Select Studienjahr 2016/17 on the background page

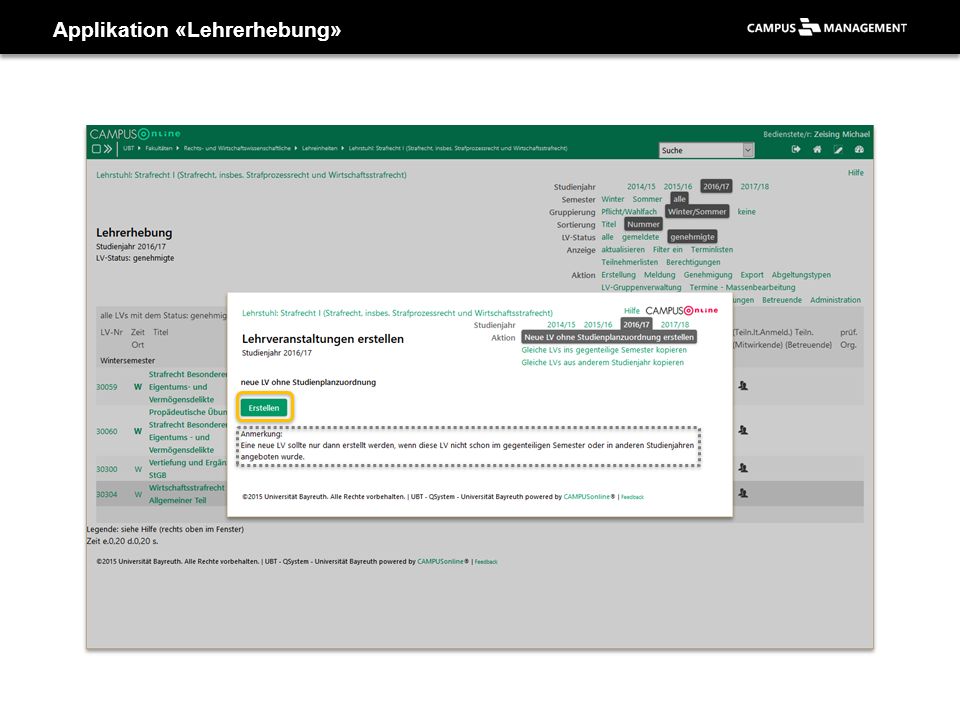(716, 186)
